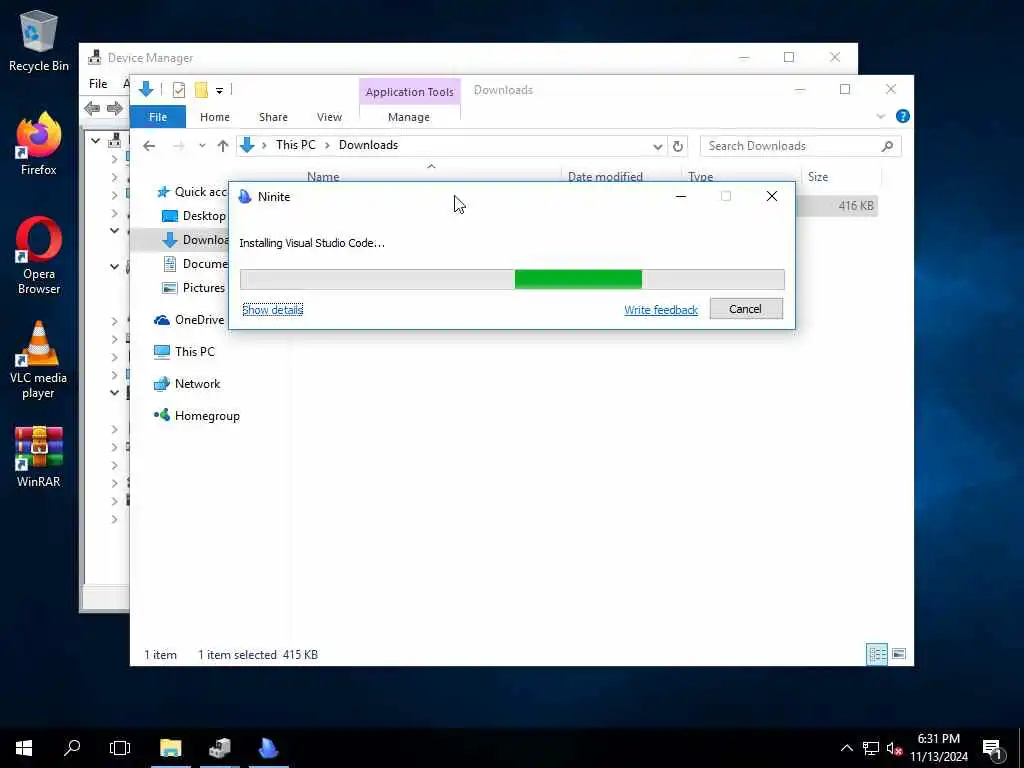
Task: Collapse the root node in Device Manager
Action: click(95, 140)
